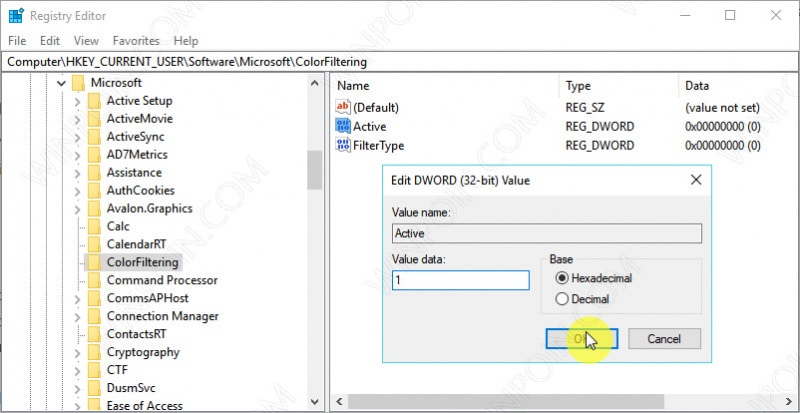The width and height of the screenshot is (800, 413).
Task: Click the registry path address bar
Action: 399,62
